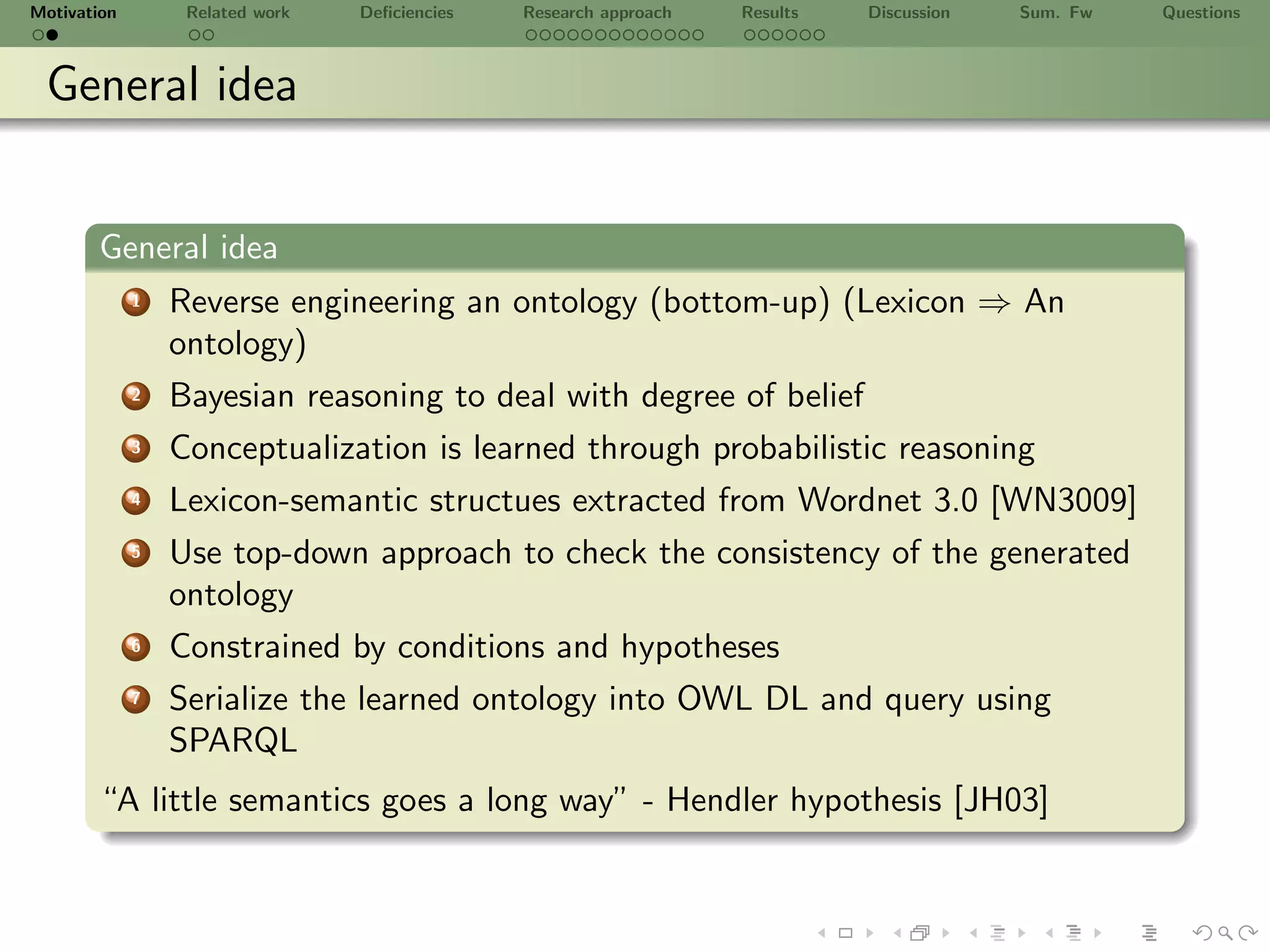This screenshot has width=1270, height=952.
Task: Select first slide circle under Related work
Action: (x=195, y=35)
